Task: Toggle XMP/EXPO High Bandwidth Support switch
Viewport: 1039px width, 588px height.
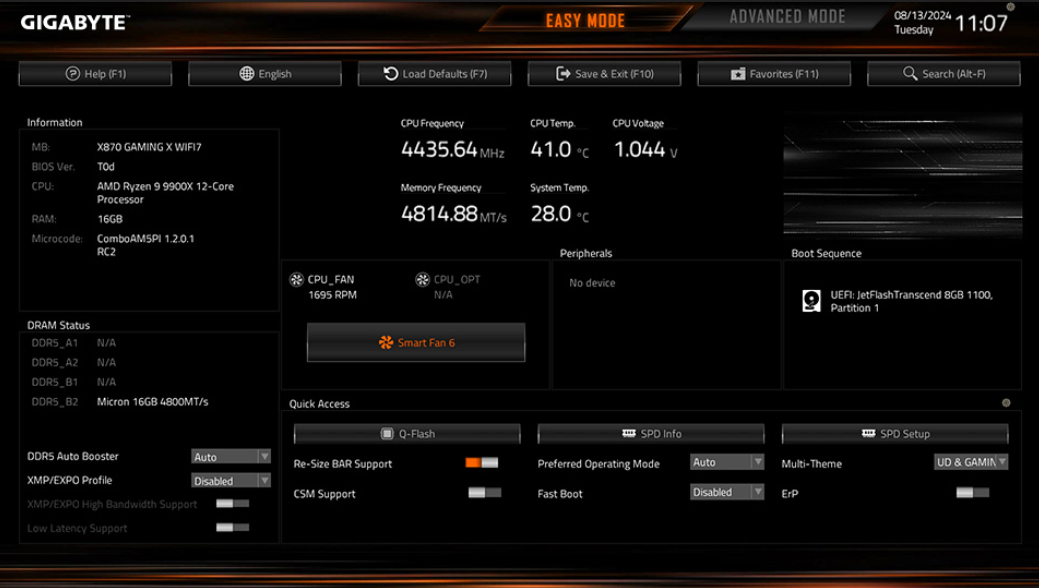Action: click(x=233, y=504)
